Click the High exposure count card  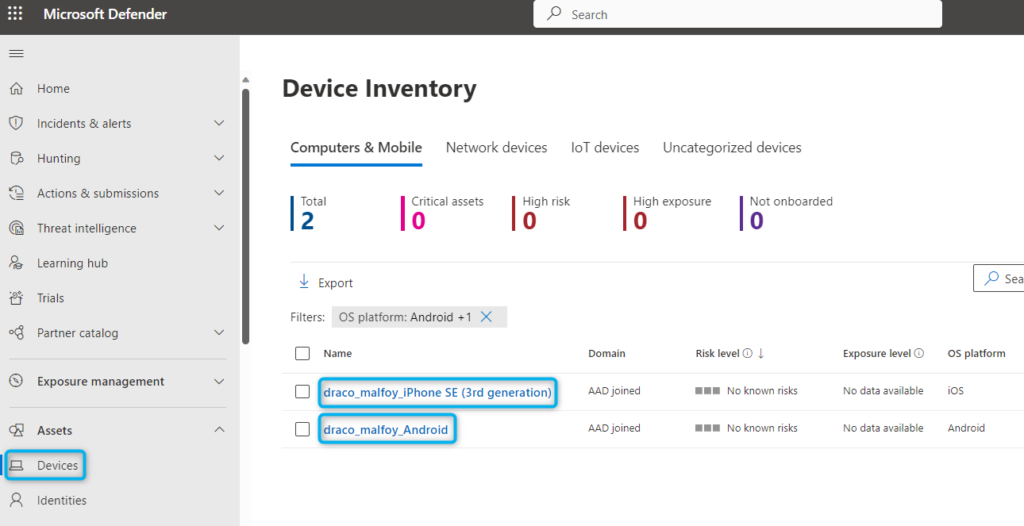click(667, 213)
